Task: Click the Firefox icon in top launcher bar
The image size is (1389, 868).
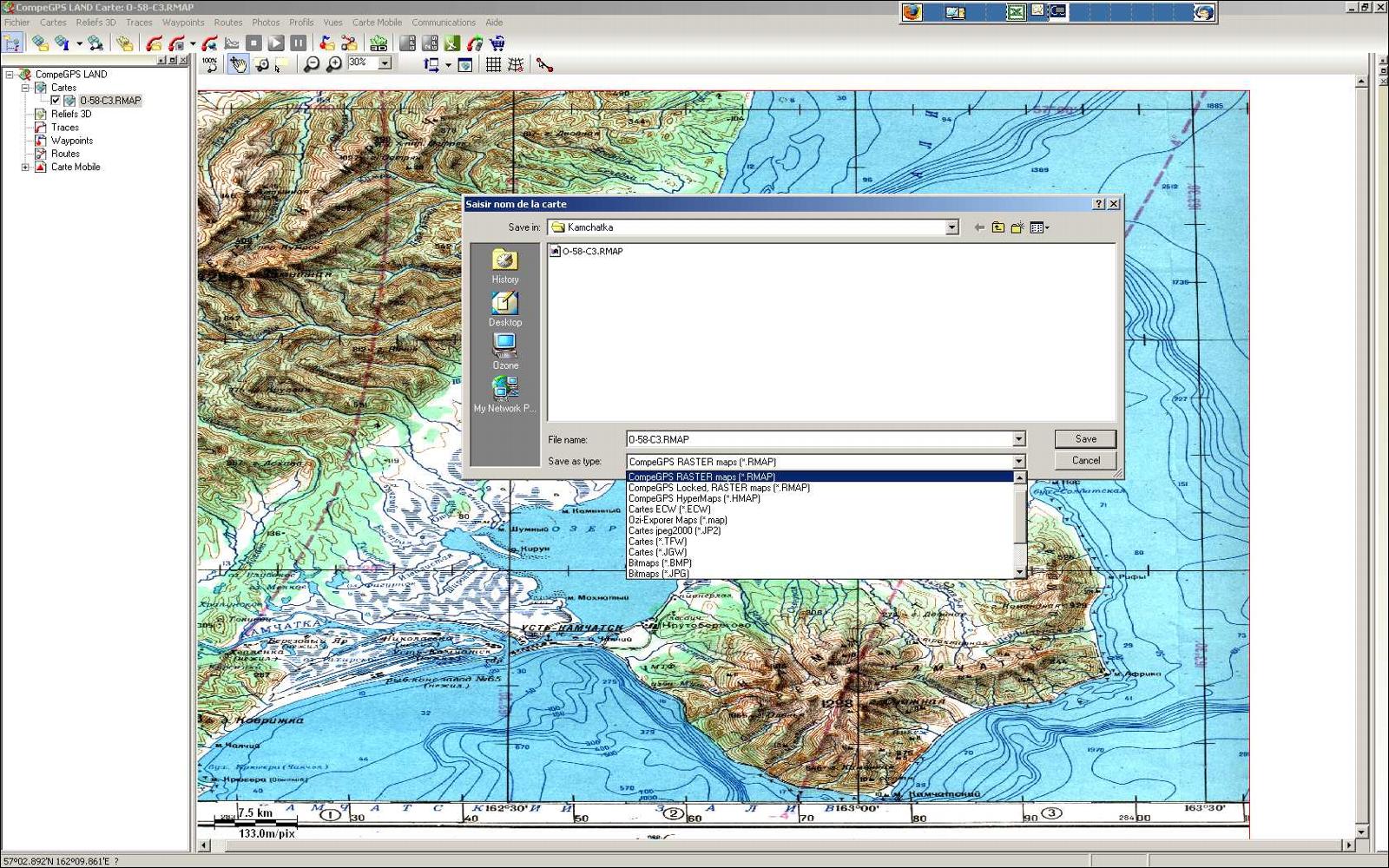Action: [x=912, y=12]
